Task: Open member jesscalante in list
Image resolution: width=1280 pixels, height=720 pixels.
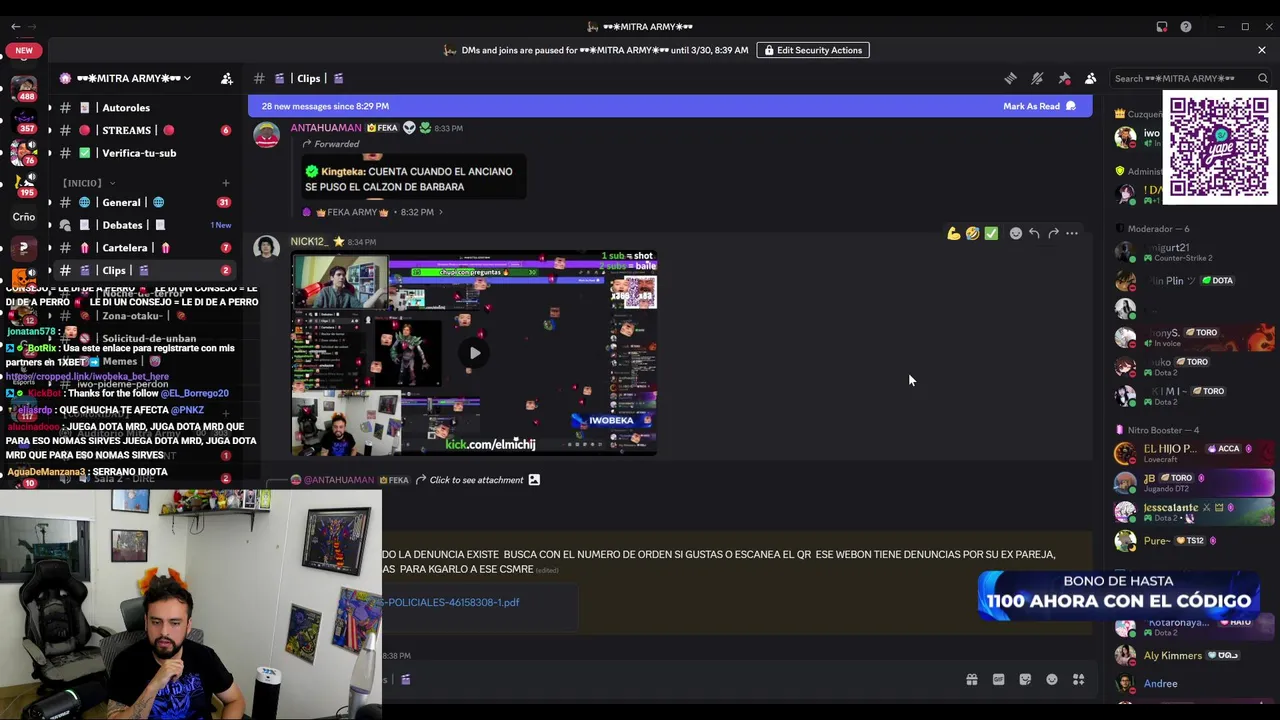Action: [1190, 512]
